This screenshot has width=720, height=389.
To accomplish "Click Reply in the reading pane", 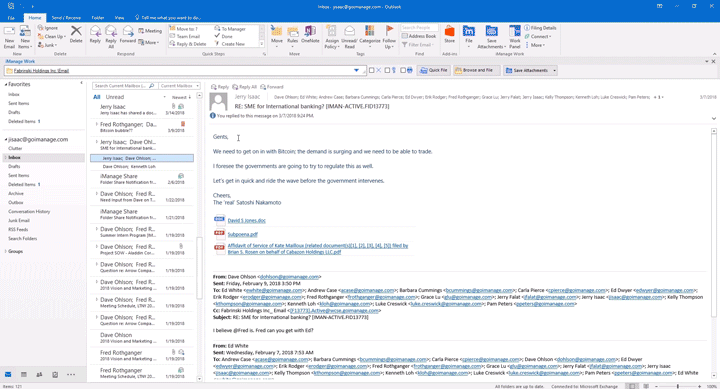I will (219, 87).
